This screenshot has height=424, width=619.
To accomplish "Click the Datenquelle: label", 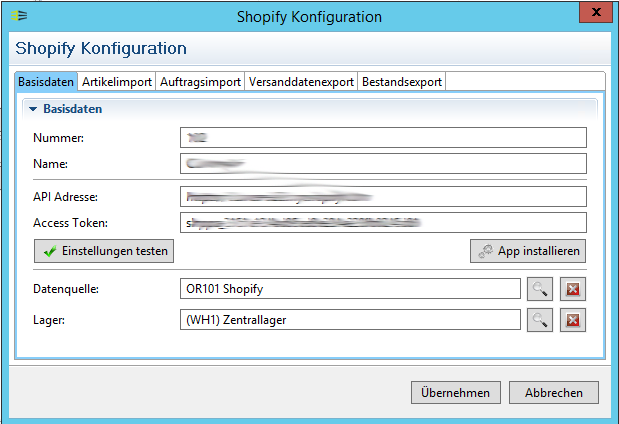I will pos(66,289).
